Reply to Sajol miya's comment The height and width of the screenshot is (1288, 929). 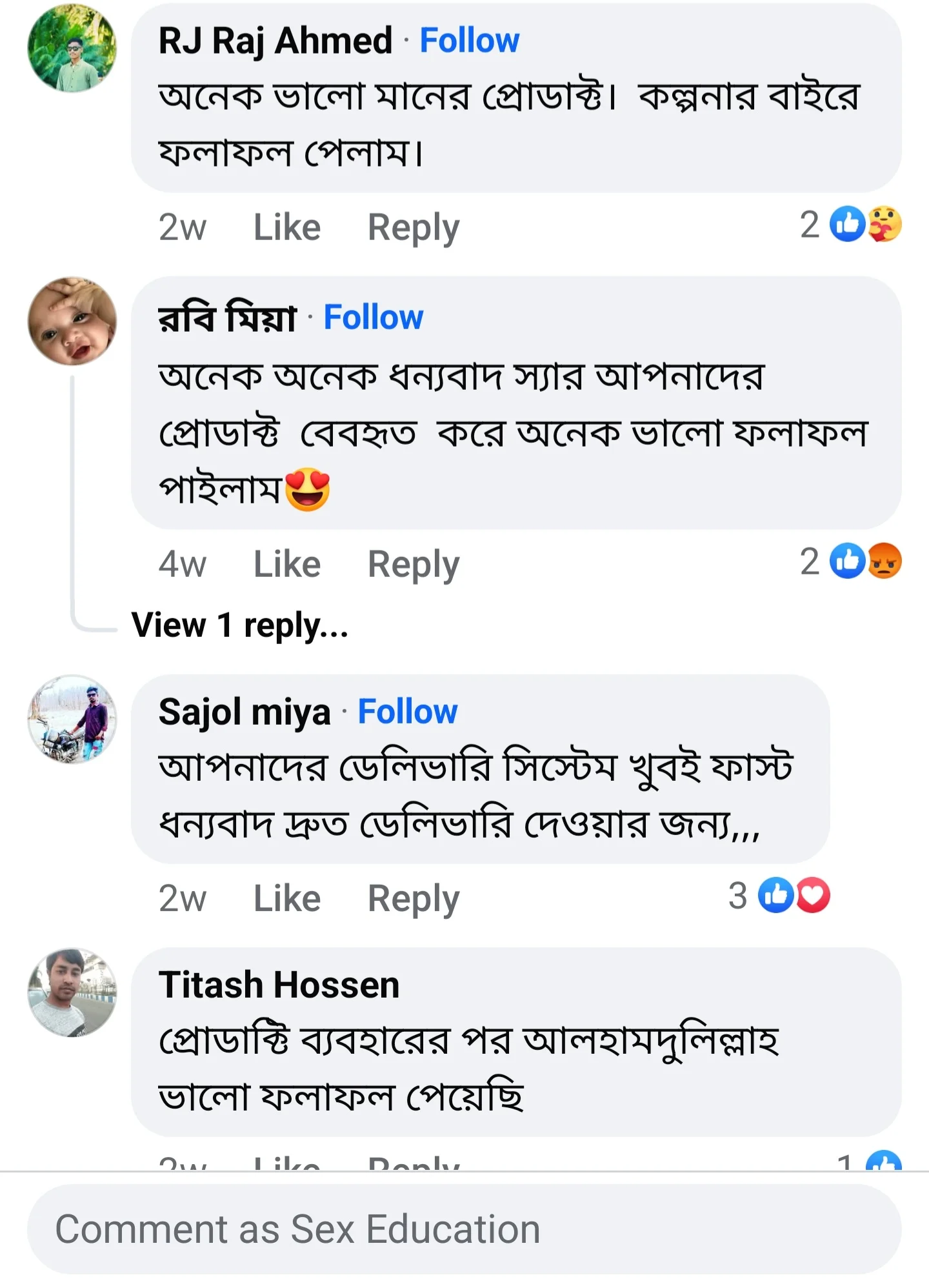pos(413,898)
